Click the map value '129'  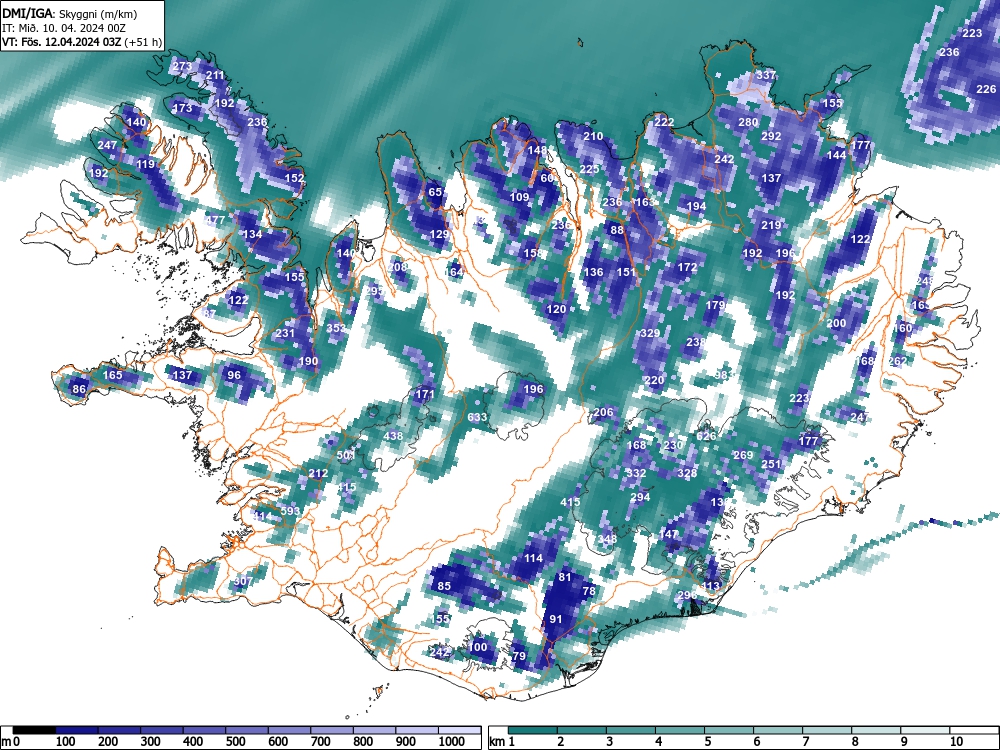439,234
